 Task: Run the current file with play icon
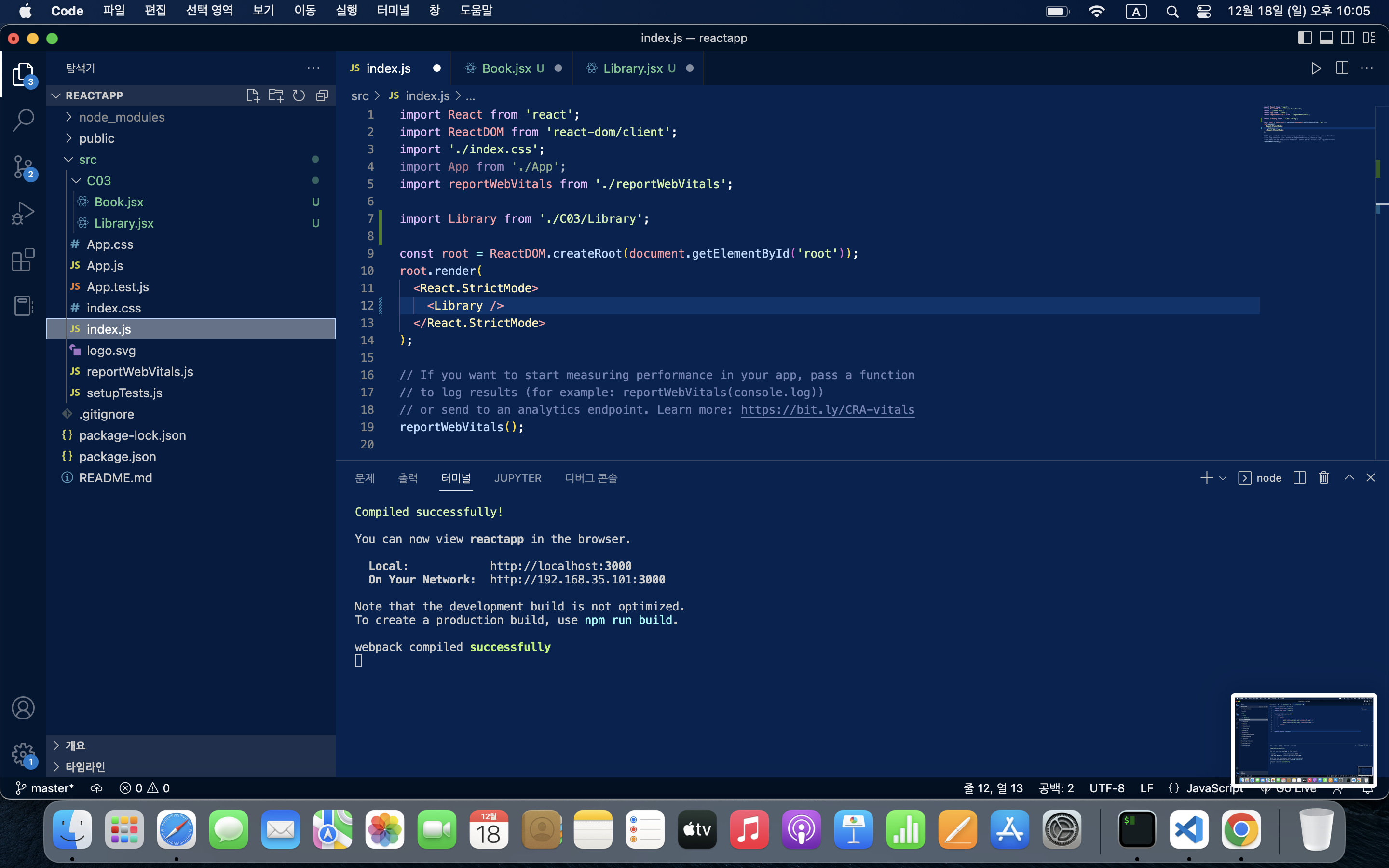(x=1316, y=68)
